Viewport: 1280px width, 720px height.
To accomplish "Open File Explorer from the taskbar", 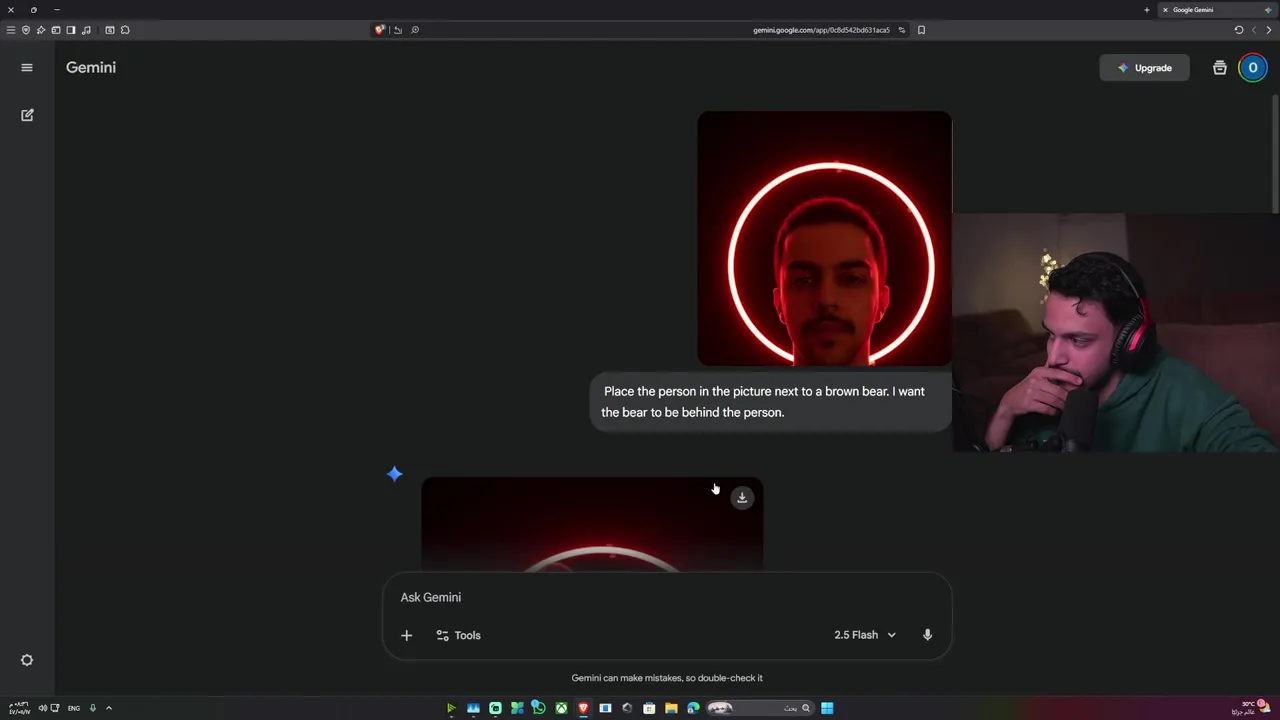I will [x=671, y=708].
